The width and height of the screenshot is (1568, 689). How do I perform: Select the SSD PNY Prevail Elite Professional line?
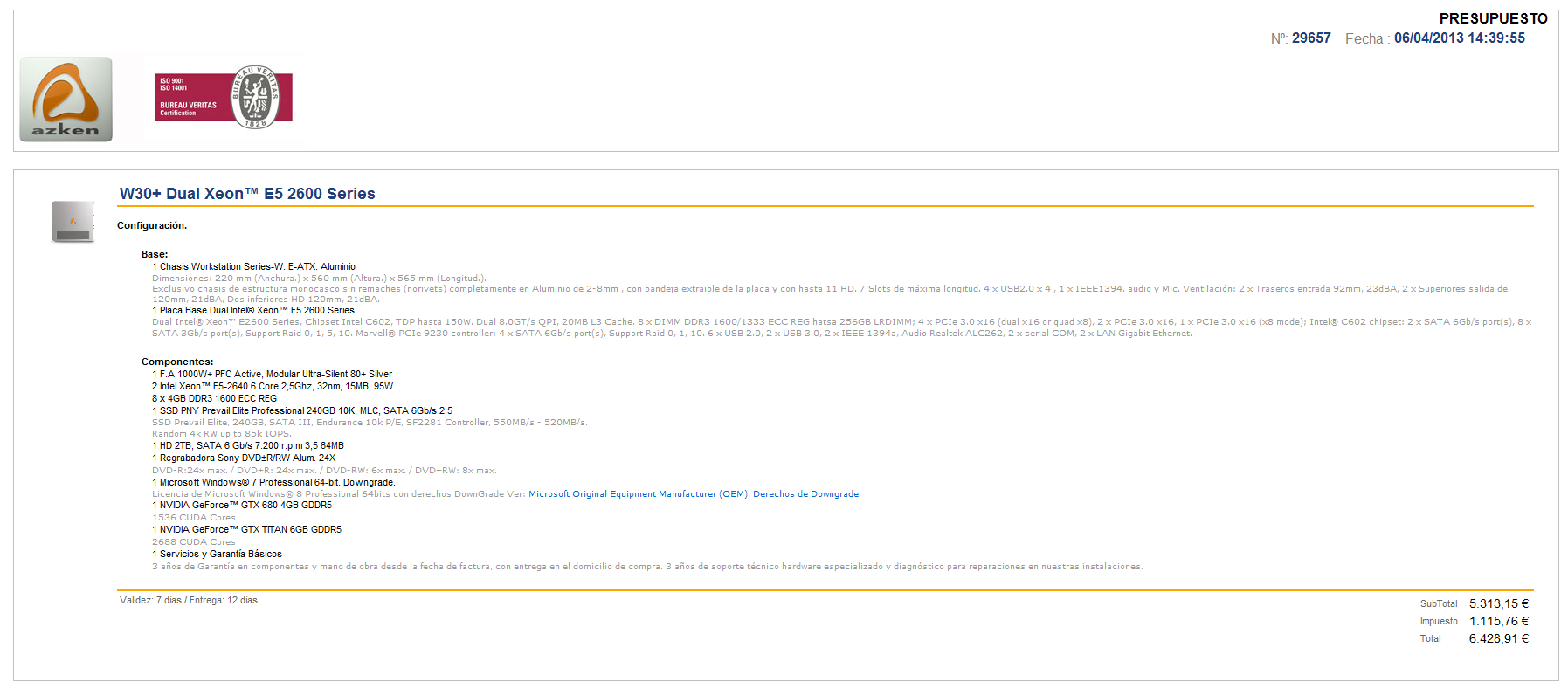click(x=302, y=410)
